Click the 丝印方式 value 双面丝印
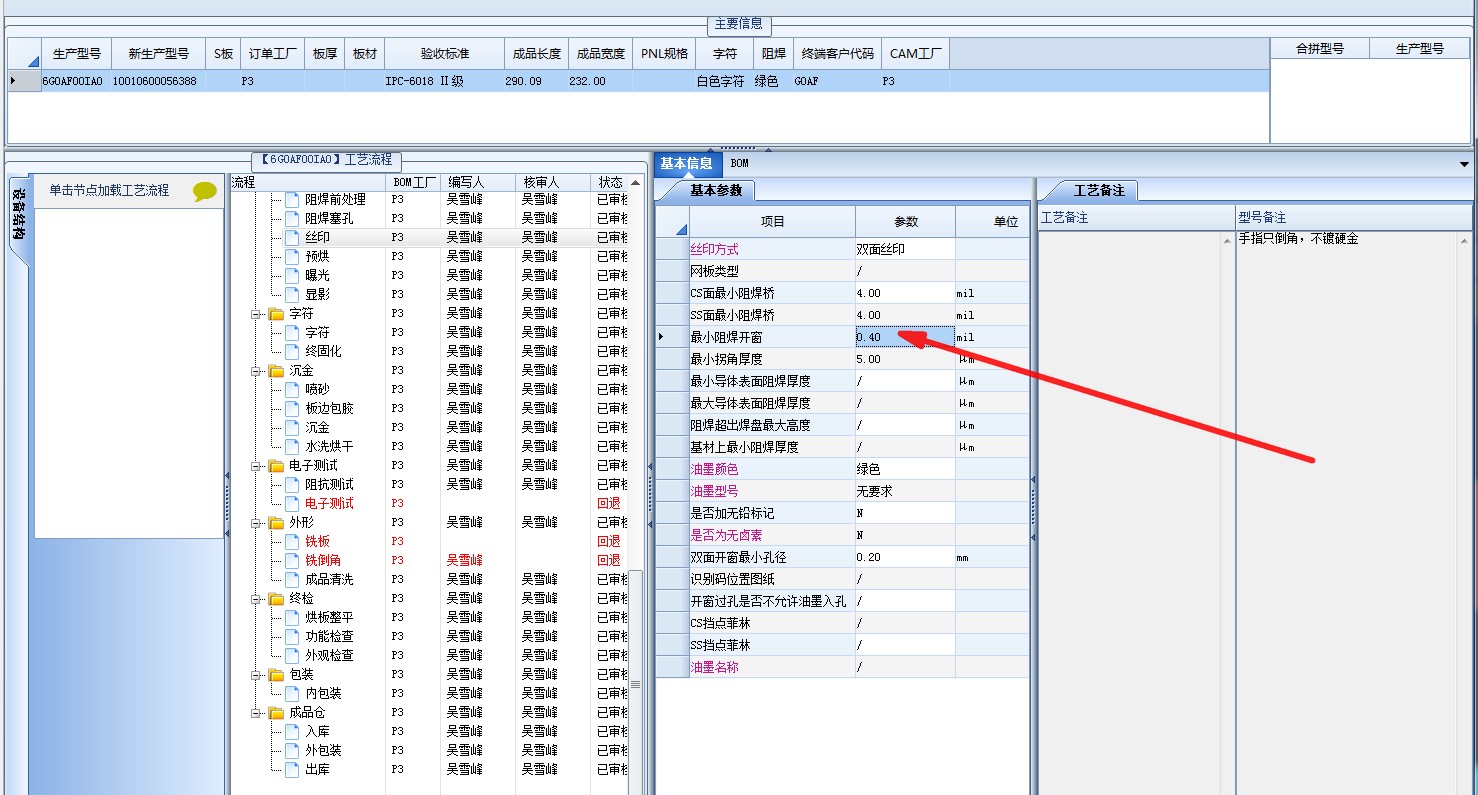Screen dimensions: 1478x795 click(x=905, y=249)
